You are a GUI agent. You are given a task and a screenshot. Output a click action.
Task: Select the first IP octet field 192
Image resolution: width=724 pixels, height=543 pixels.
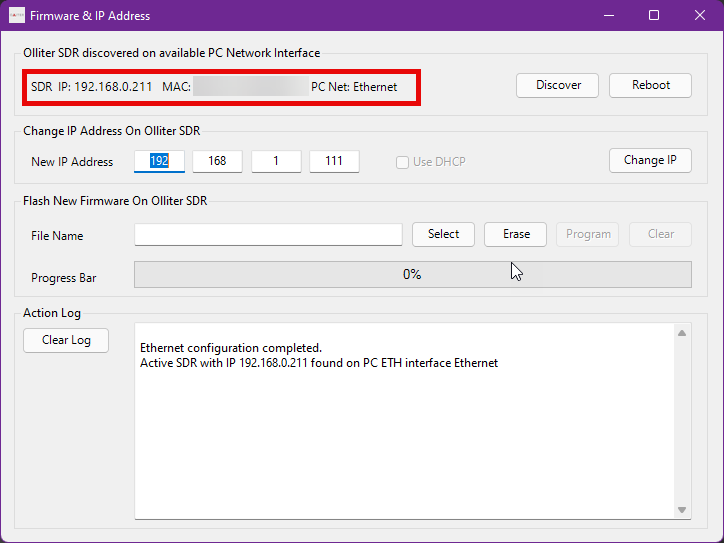[160, 161]
